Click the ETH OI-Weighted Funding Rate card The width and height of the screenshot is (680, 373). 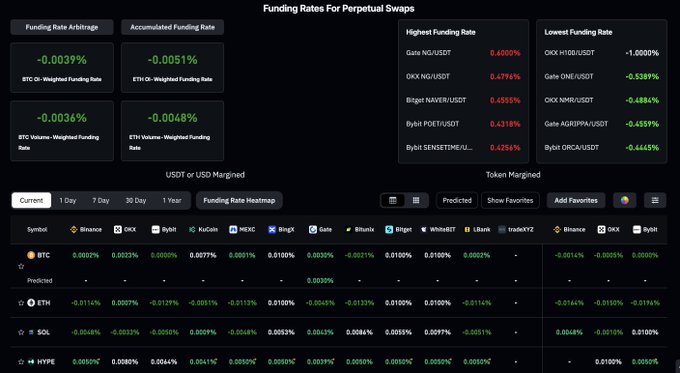173,68
